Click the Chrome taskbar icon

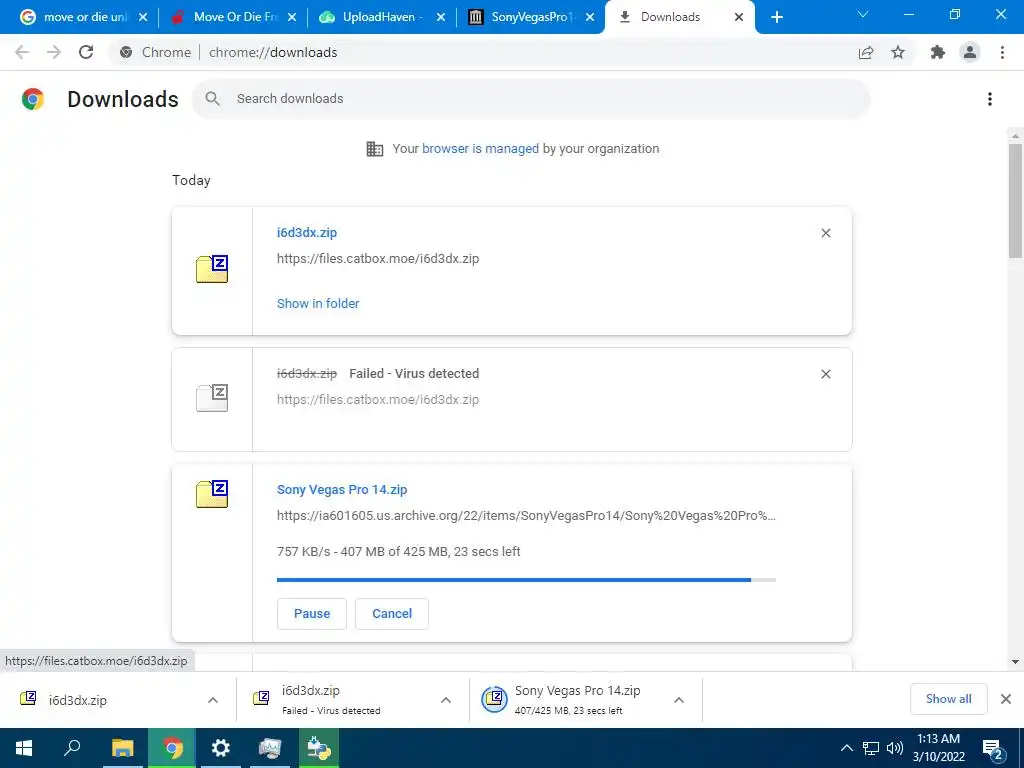(x=172, y=748)
